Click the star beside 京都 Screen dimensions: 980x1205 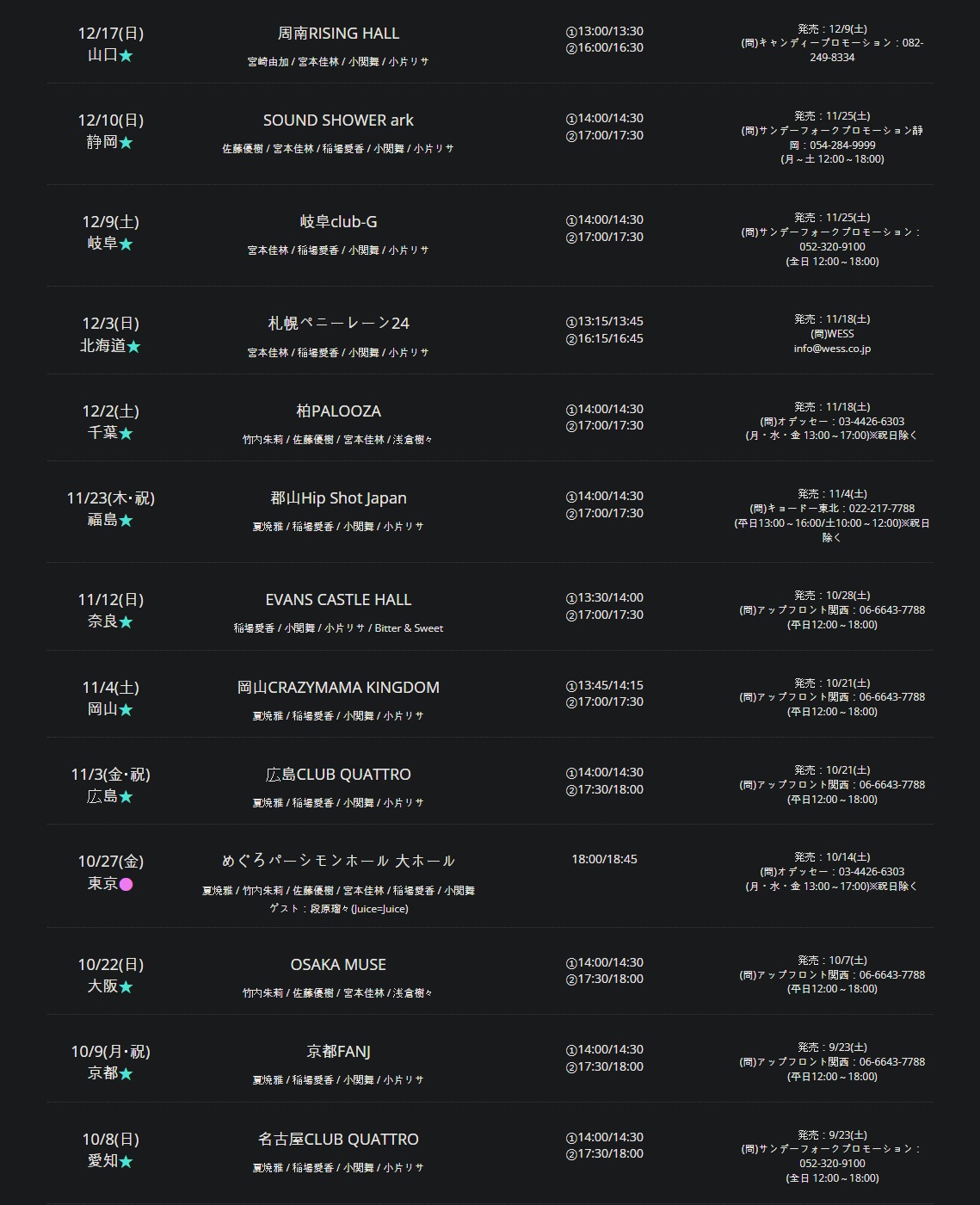point(126,1074)
